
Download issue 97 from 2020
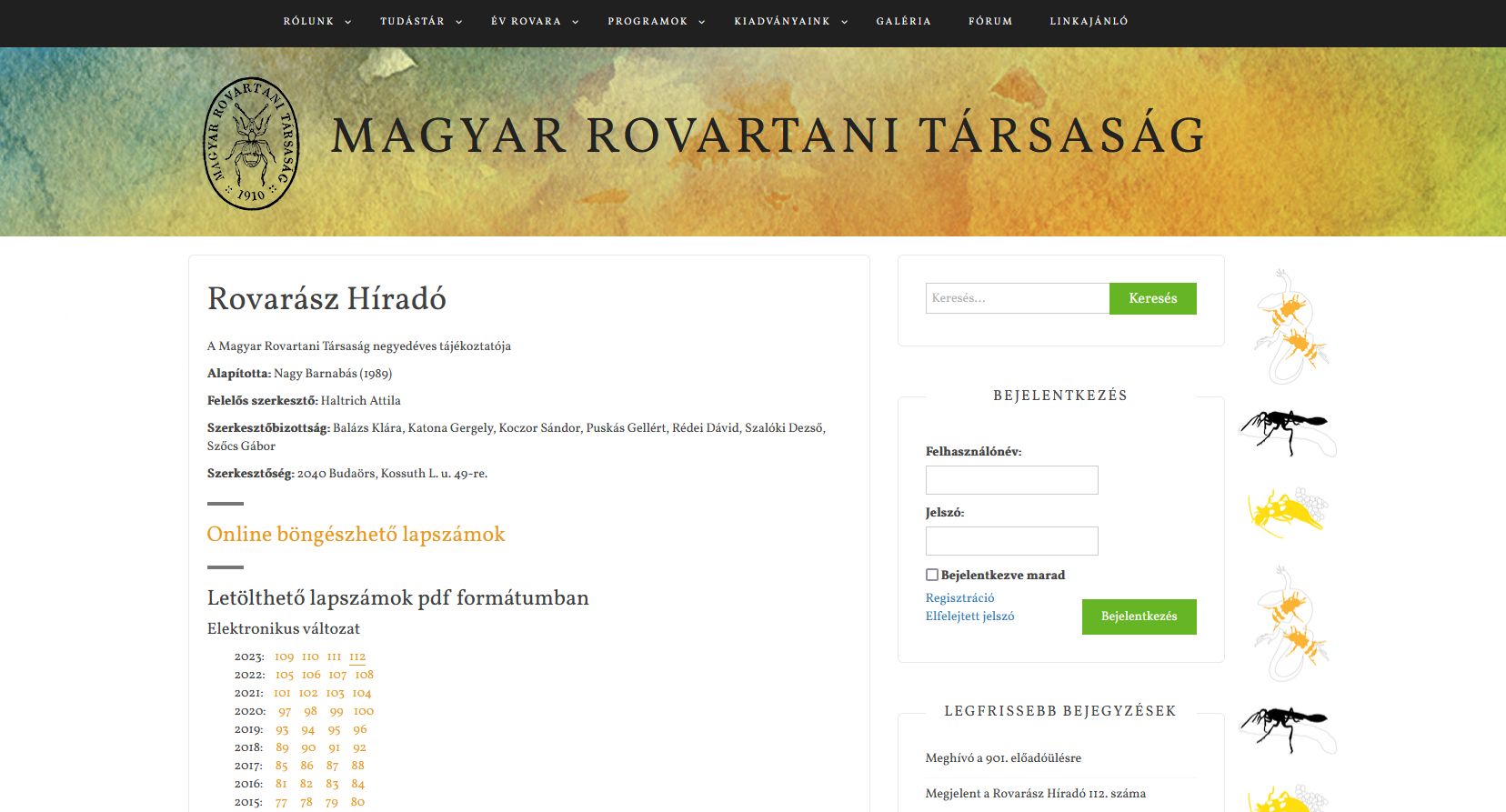tap(285, 711)
